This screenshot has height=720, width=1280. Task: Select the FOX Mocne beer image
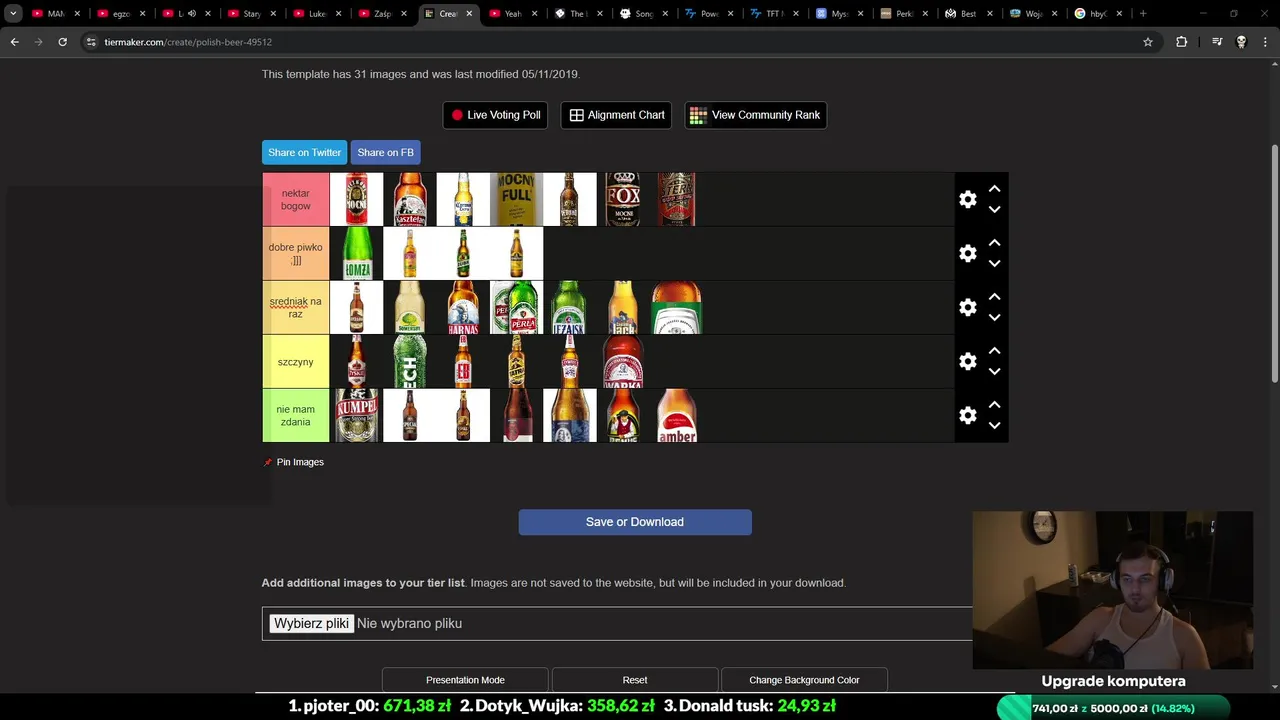click(623, 199)
